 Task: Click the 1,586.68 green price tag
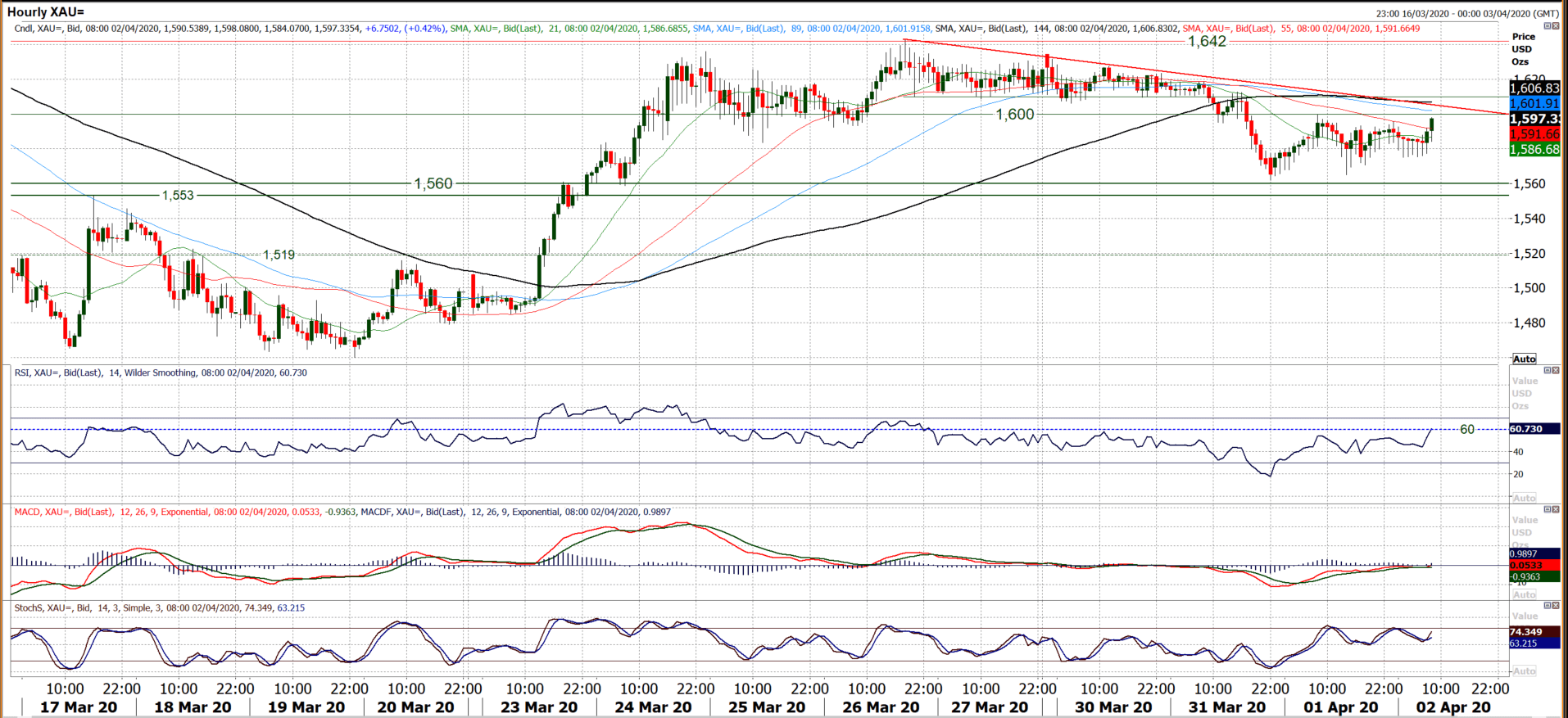coord(1534,150)
